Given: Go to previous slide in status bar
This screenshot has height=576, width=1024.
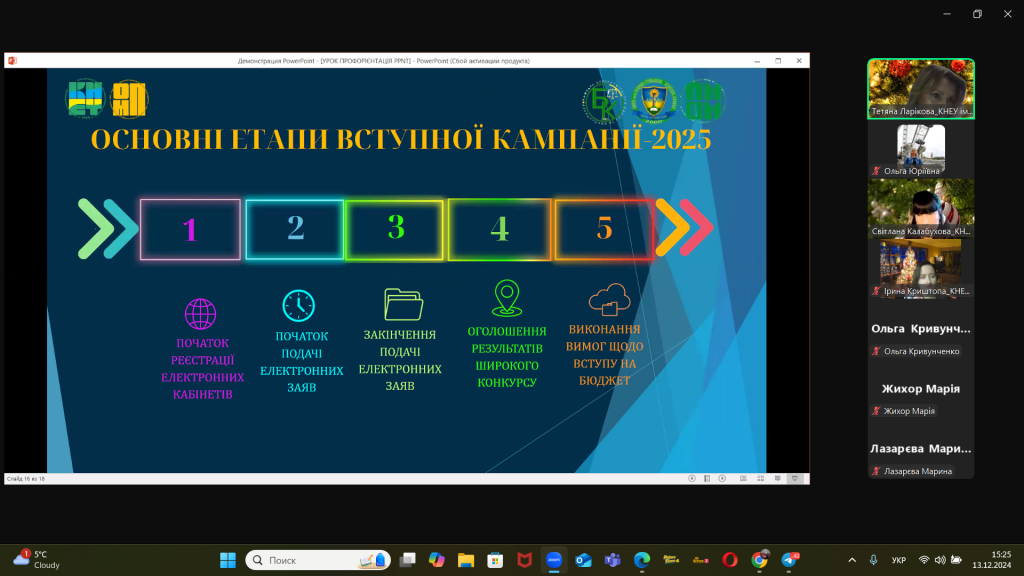Looking at the screenshot, I should (x=692, y=479).
